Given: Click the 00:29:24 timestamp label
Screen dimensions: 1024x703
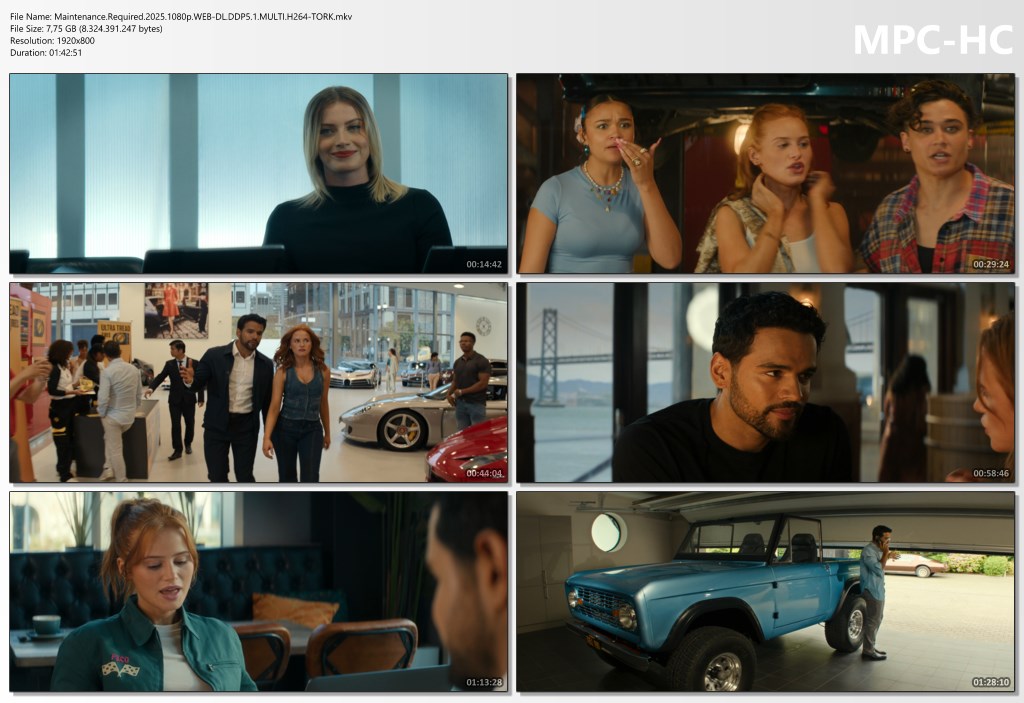Looking at the screenshot, I should coord(991,264).
